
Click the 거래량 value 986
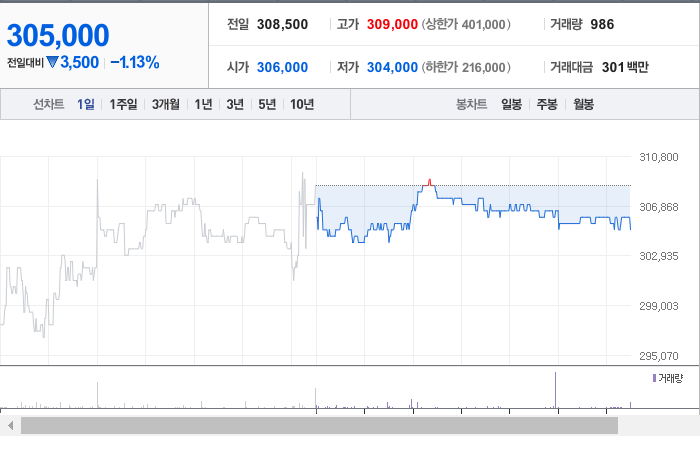602,24
